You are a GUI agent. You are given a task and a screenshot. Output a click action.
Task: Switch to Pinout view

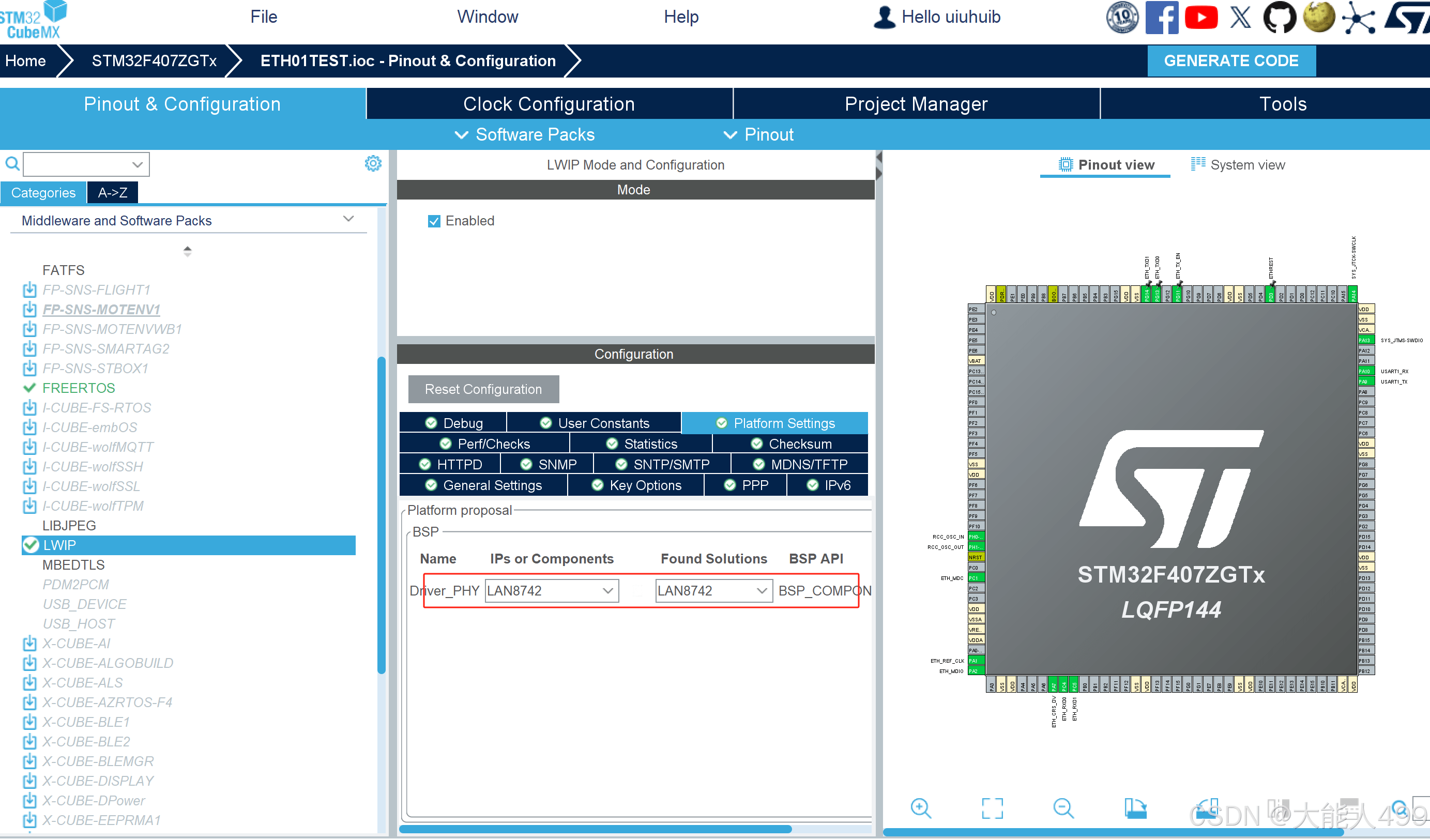pos(1105,165)
